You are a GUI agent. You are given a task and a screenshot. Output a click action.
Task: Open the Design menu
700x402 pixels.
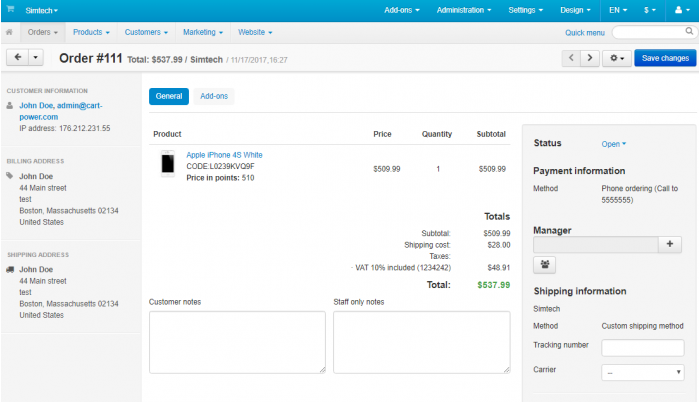(575, 10)
